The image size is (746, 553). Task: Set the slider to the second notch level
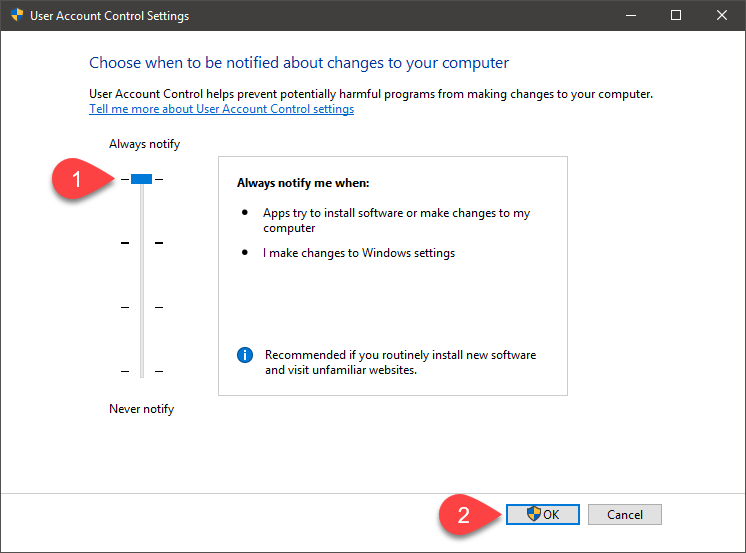point(142,243)
